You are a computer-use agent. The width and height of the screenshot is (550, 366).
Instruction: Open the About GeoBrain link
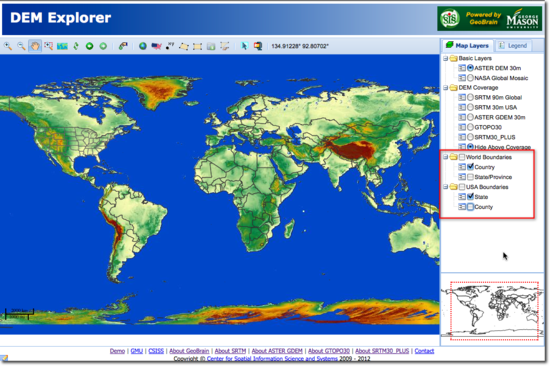189,351
